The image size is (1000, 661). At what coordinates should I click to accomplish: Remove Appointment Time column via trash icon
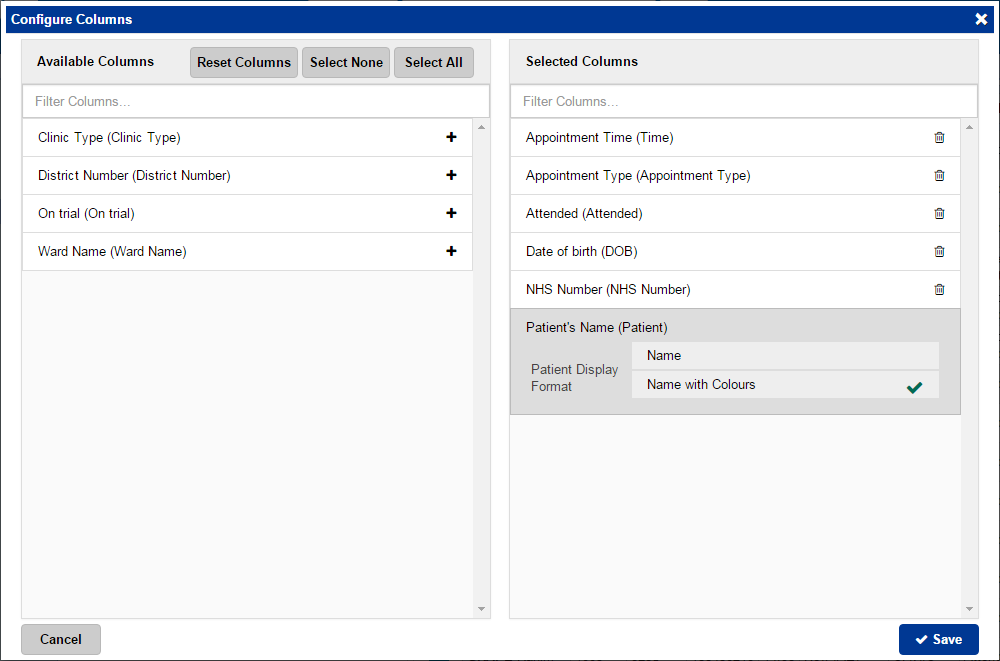click(939, 138)
